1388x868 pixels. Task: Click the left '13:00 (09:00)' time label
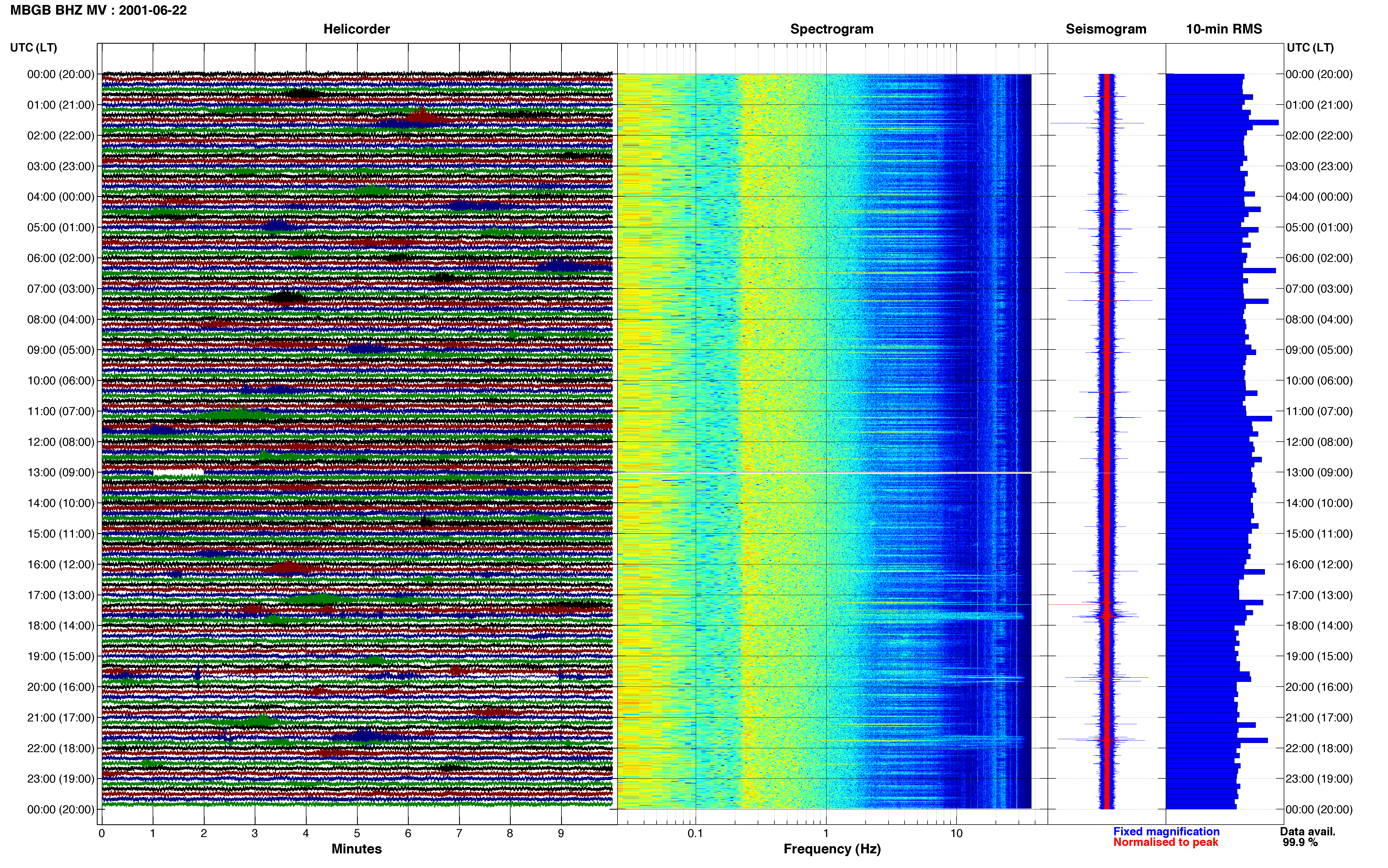(x=61, y=473)
